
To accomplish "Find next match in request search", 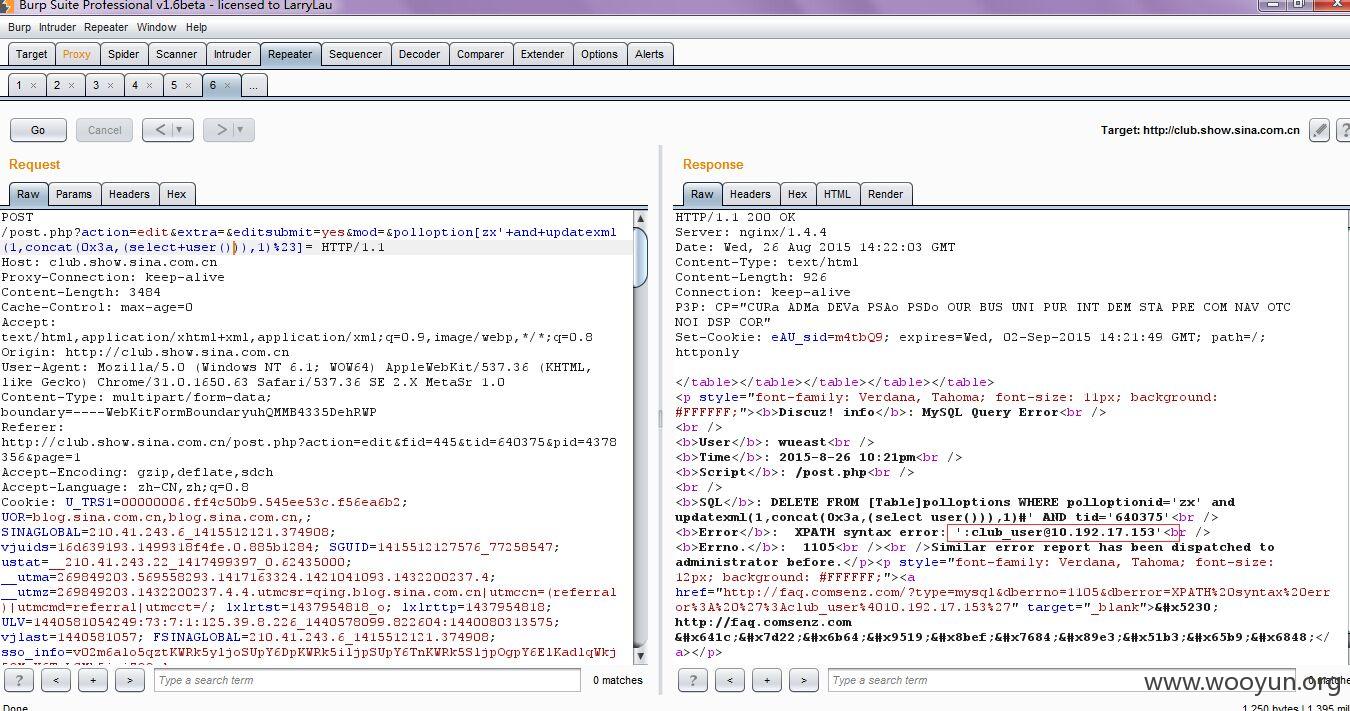I will (130, 680).
